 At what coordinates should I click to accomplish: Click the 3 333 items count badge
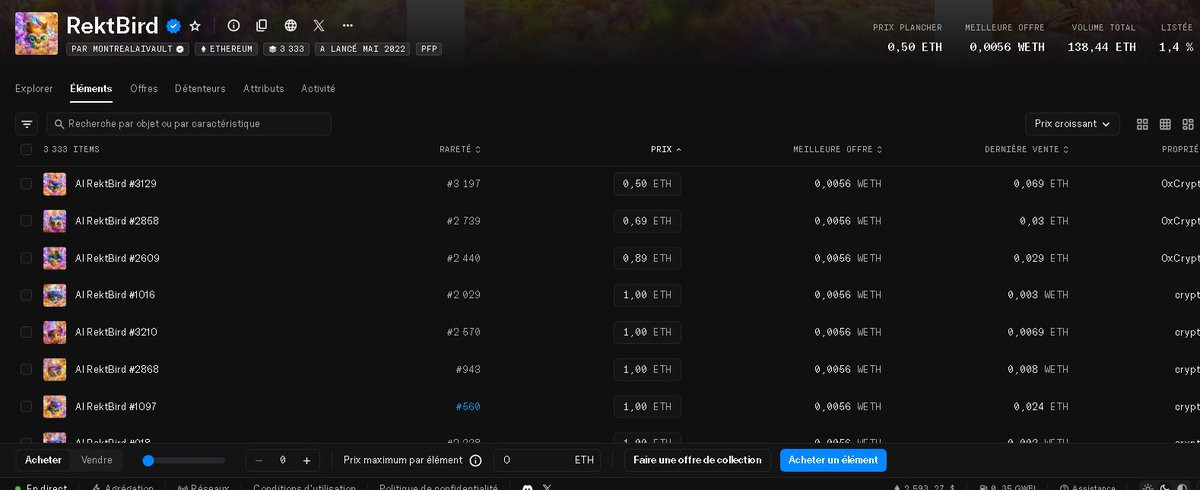tap(286, 48)
